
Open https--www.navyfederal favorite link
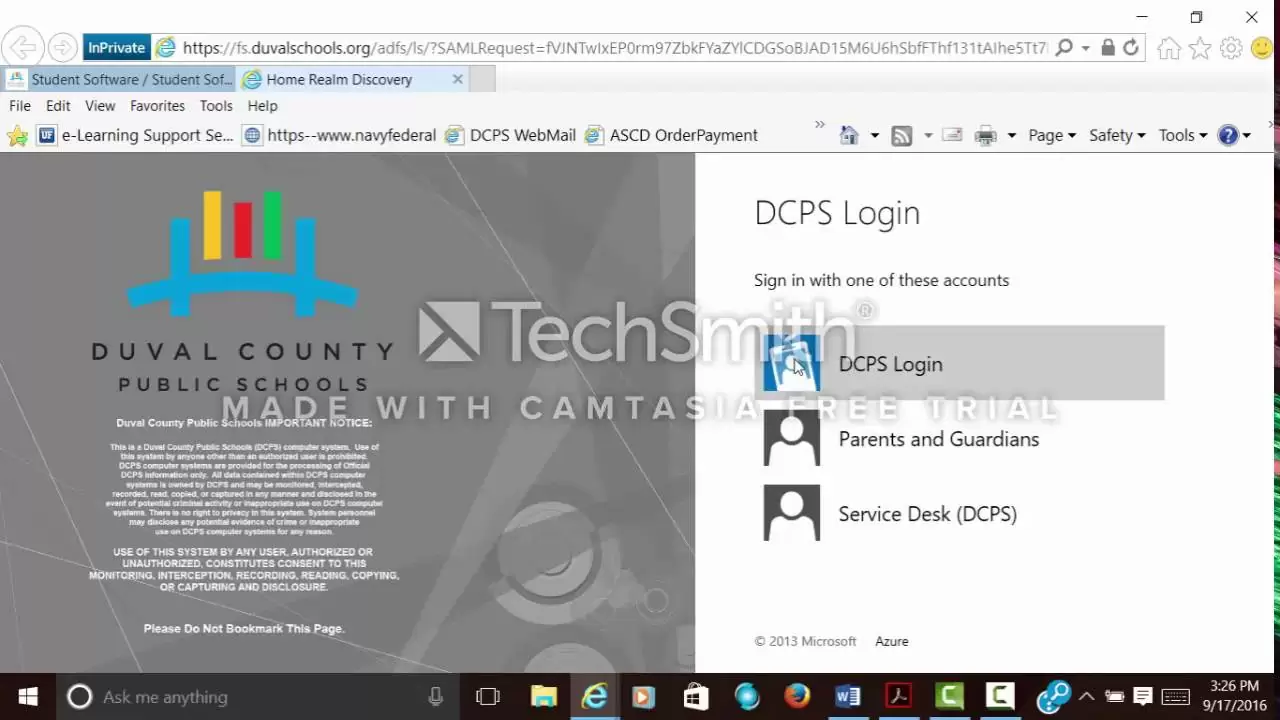(339, 135)
